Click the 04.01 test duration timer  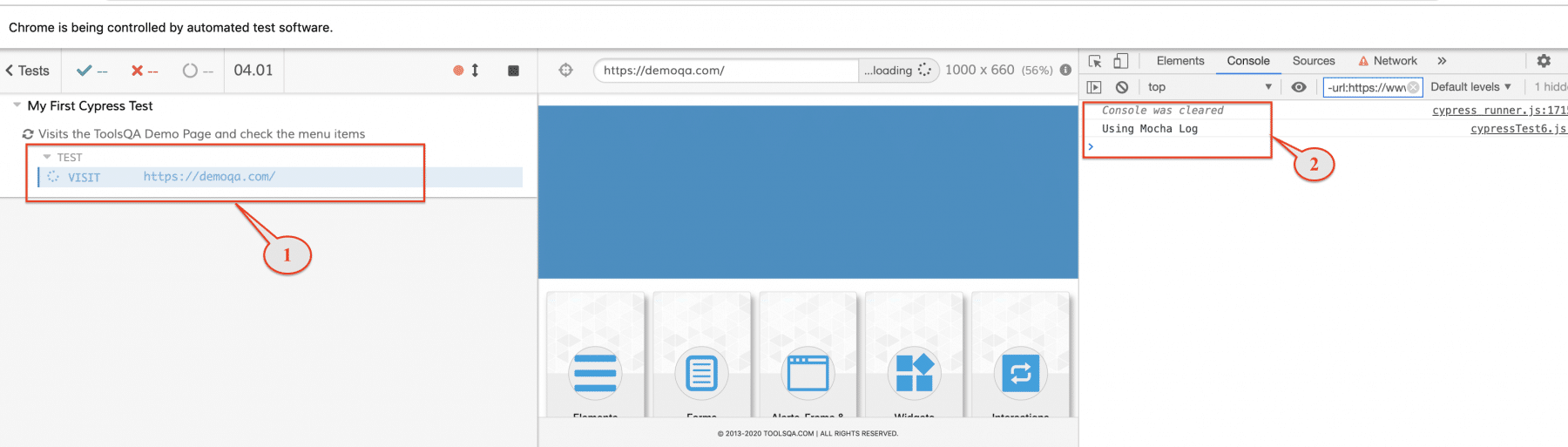point(253,71)
